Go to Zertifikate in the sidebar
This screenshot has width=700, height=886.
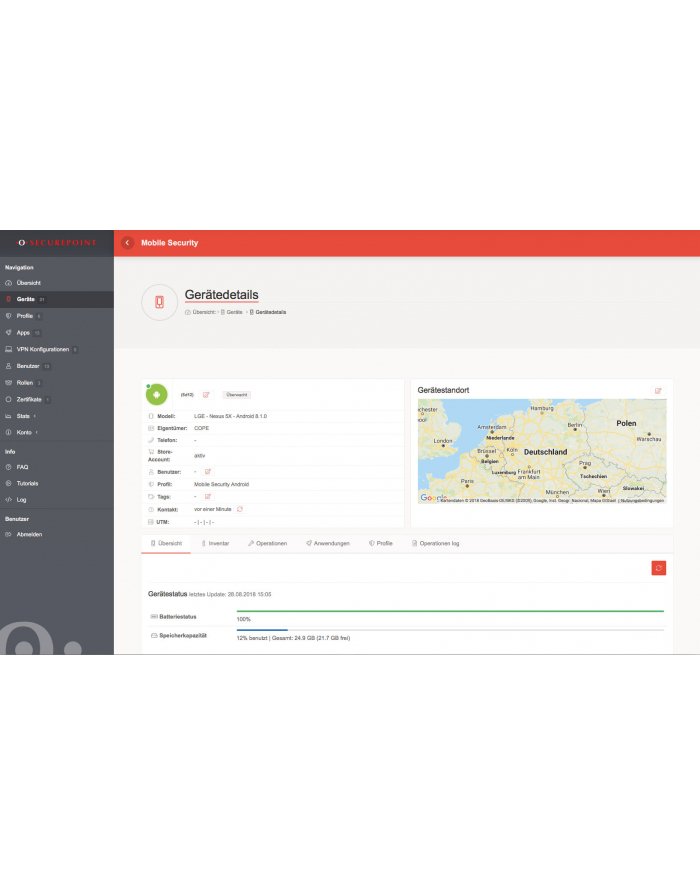[x=30, y=399]
